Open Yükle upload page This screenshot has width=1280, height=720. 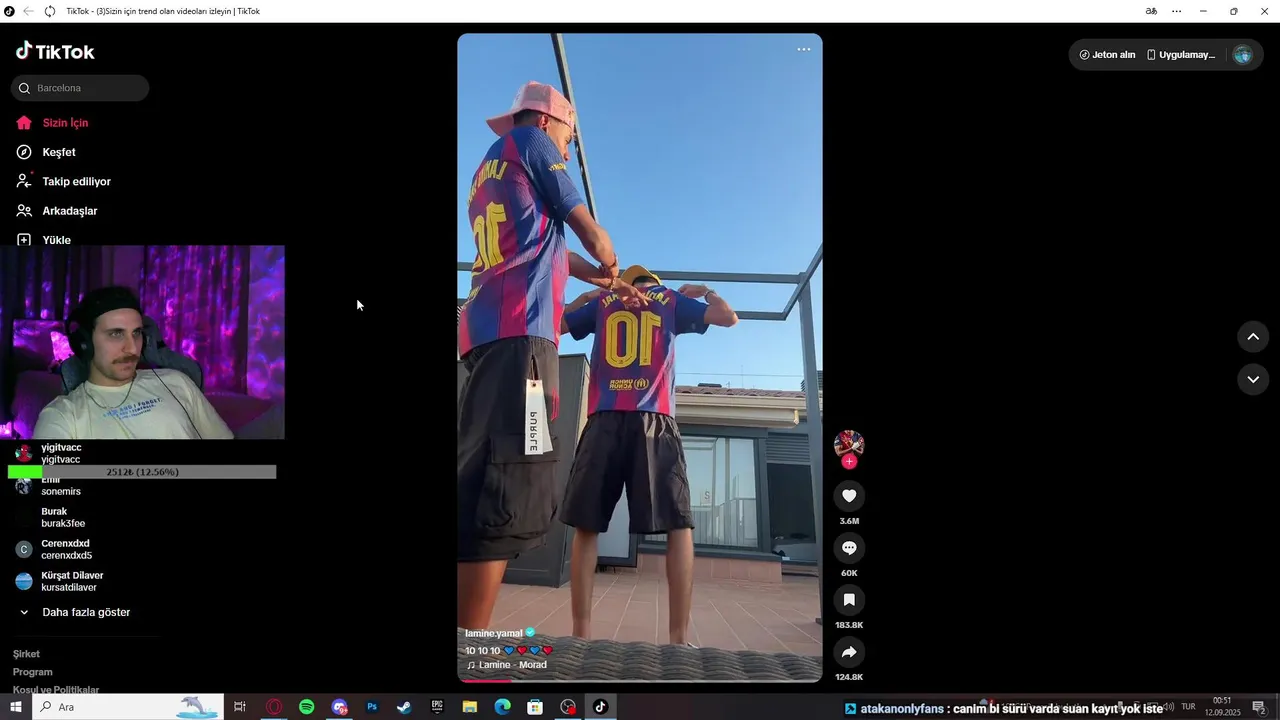tap(56, 240)
